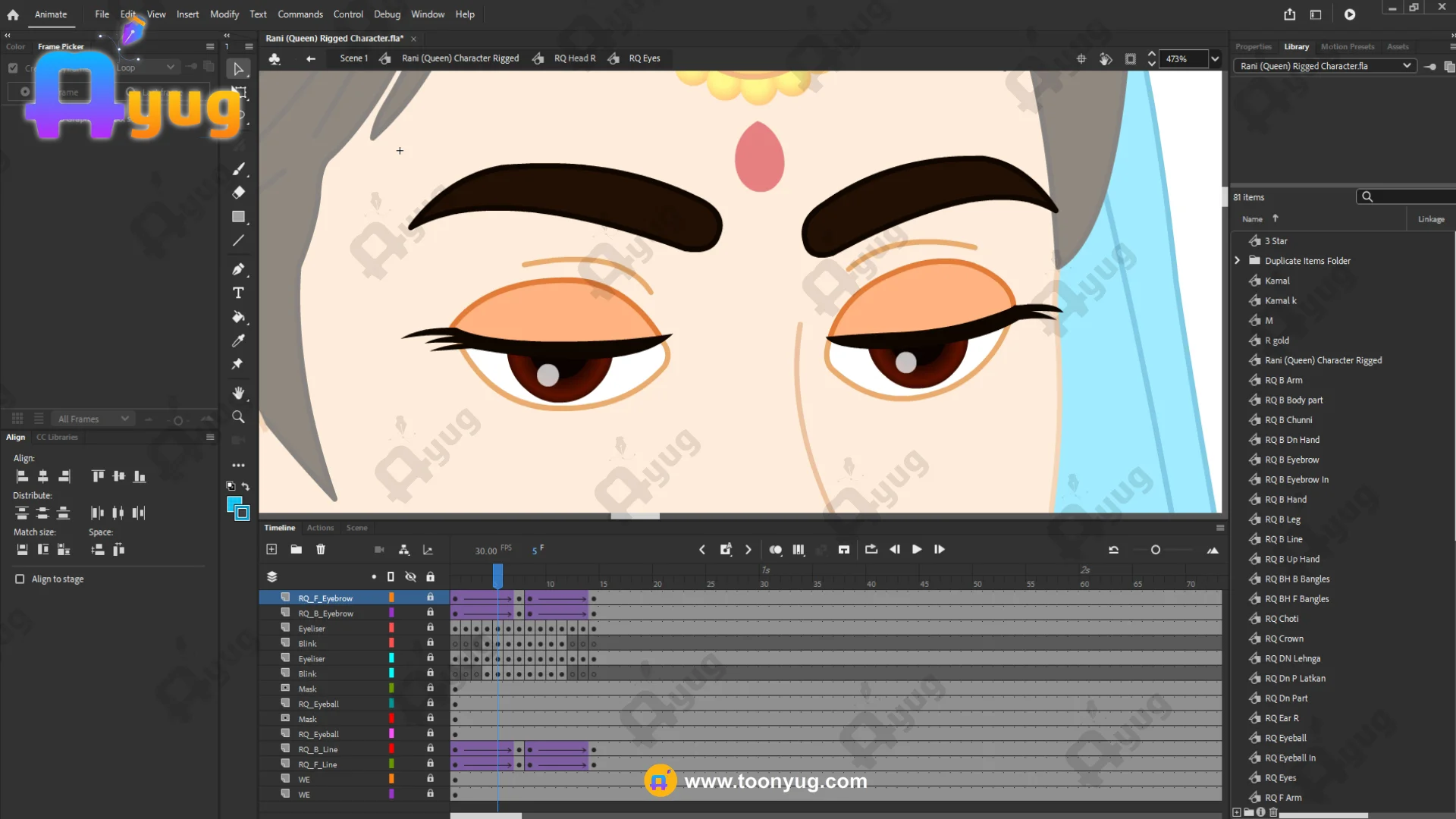
Task: Select RQ Crown library item
Action: 1283,639
